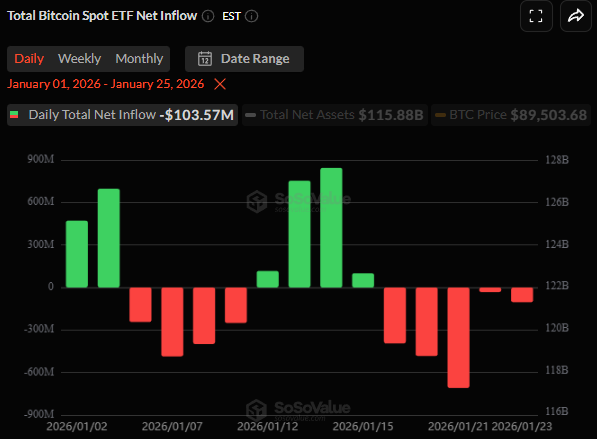Click the deepest red outflow bar
This screenshot has width=597, height=439.
(458, 337)
